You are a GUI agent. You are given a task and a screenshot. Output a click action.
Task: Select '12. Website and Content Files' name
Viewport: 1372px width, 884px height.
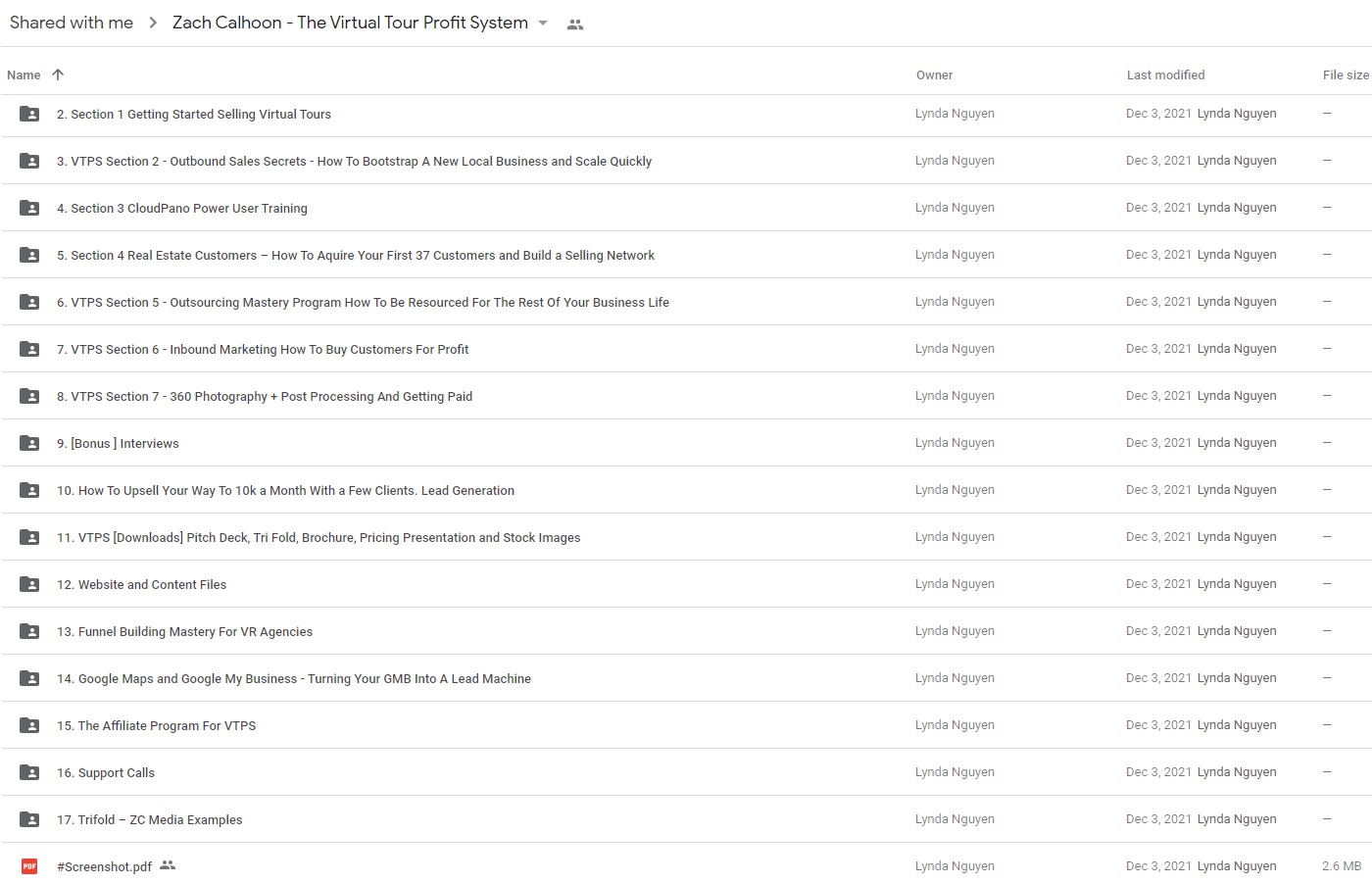point(141,584)
